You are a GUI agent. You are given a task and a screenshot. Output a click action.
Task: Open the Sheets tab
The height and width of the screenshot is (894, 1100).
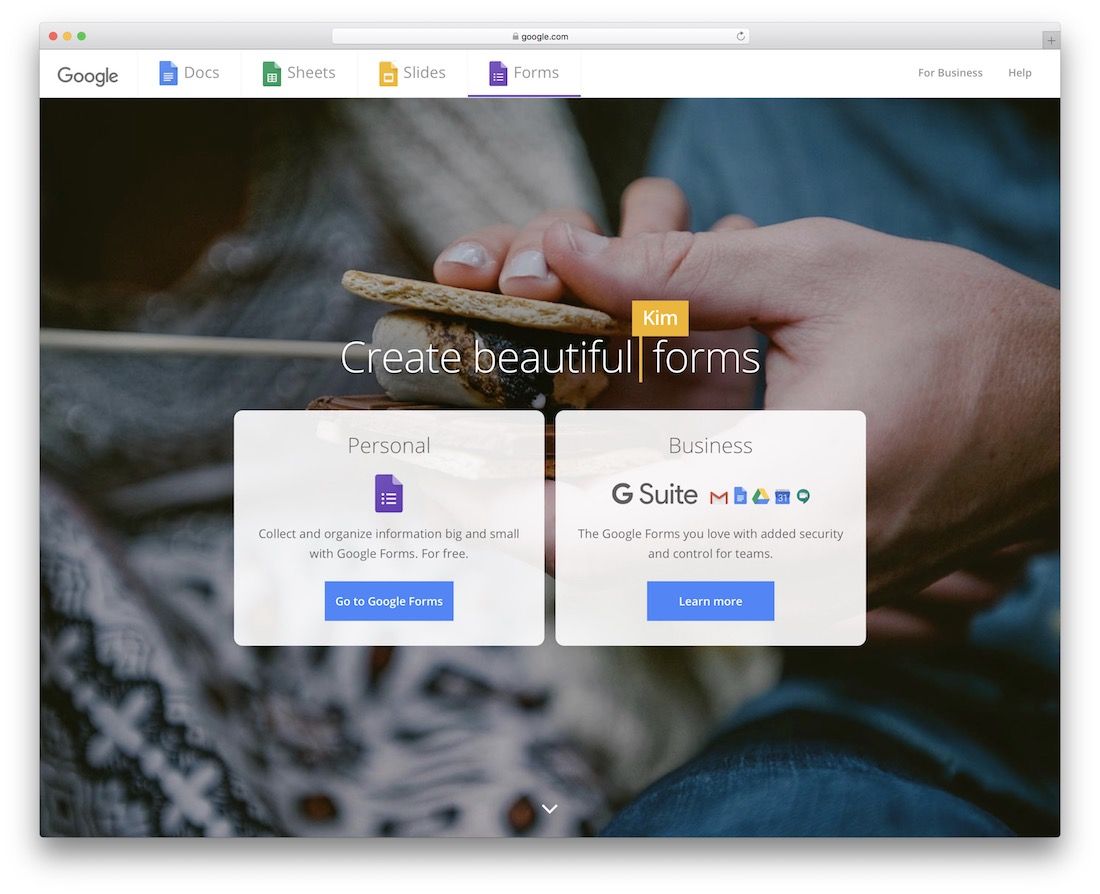click(300, 73)
